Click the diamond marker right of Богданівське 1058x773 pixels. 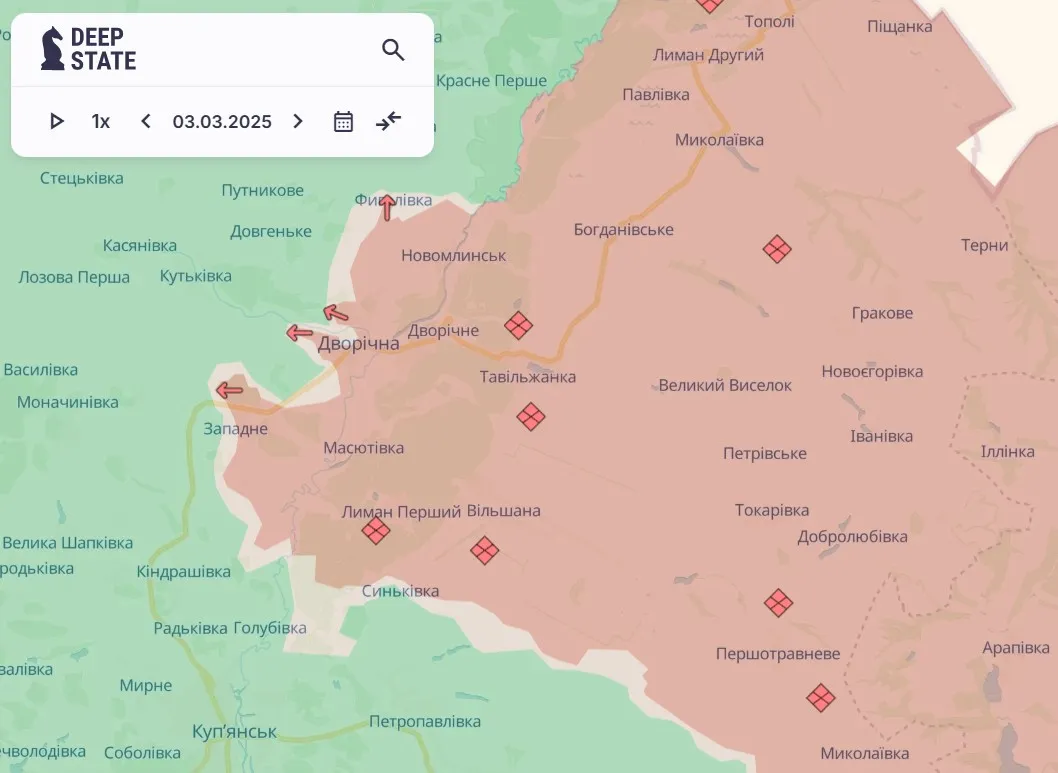click(x=777, y=249)
